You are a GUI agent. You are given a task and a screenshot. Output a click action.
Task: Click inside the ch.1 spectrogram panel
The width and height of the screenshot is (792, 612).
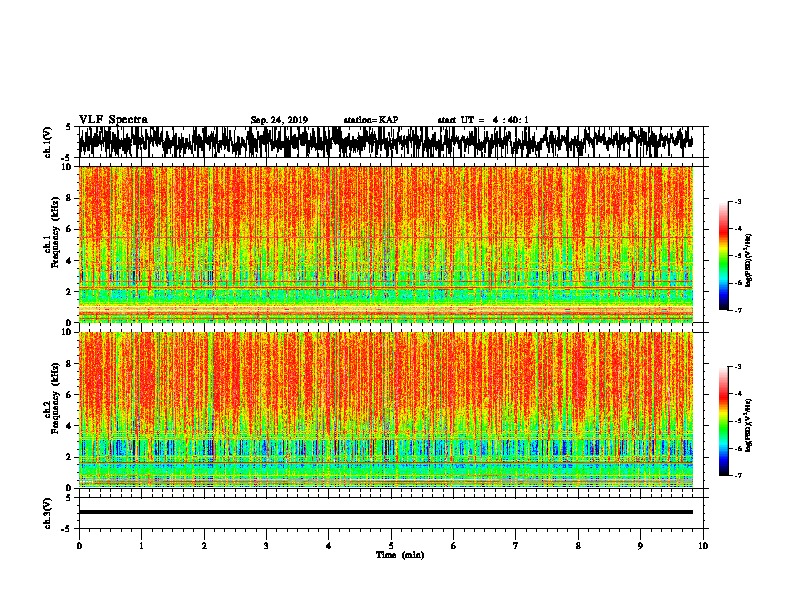click(386, 244)
